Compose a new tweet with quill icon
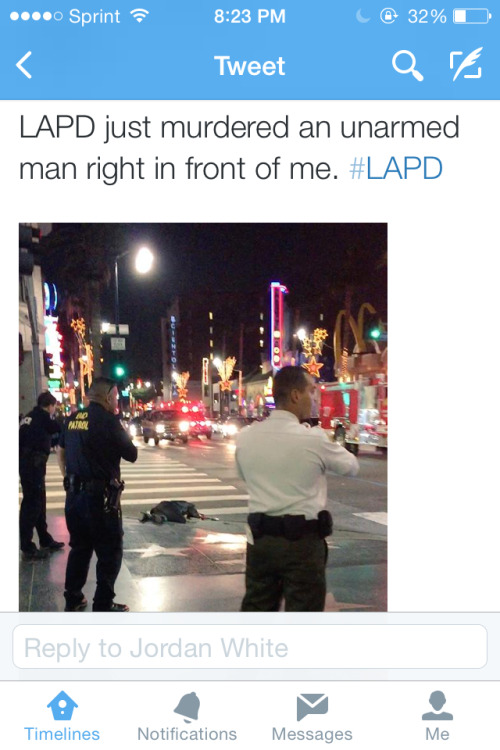The width and height of the screenshot is (500, 750). coord(466,64)
